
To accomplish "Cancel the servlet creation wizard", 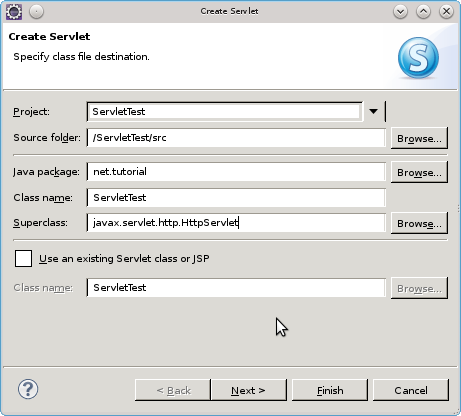I will [x=411, y=390].
